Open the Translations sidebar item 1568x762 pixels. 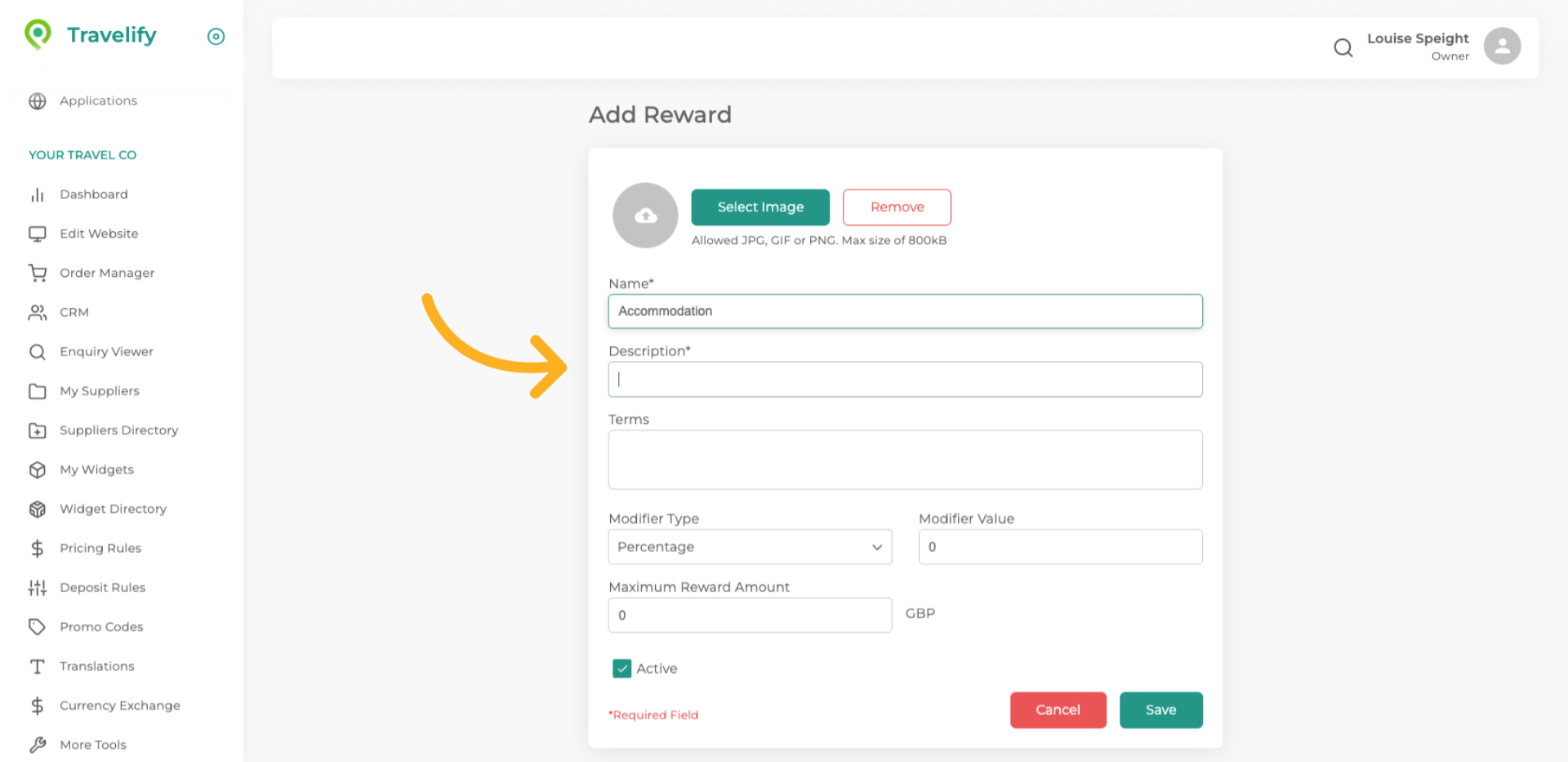(x=96, y=666)
